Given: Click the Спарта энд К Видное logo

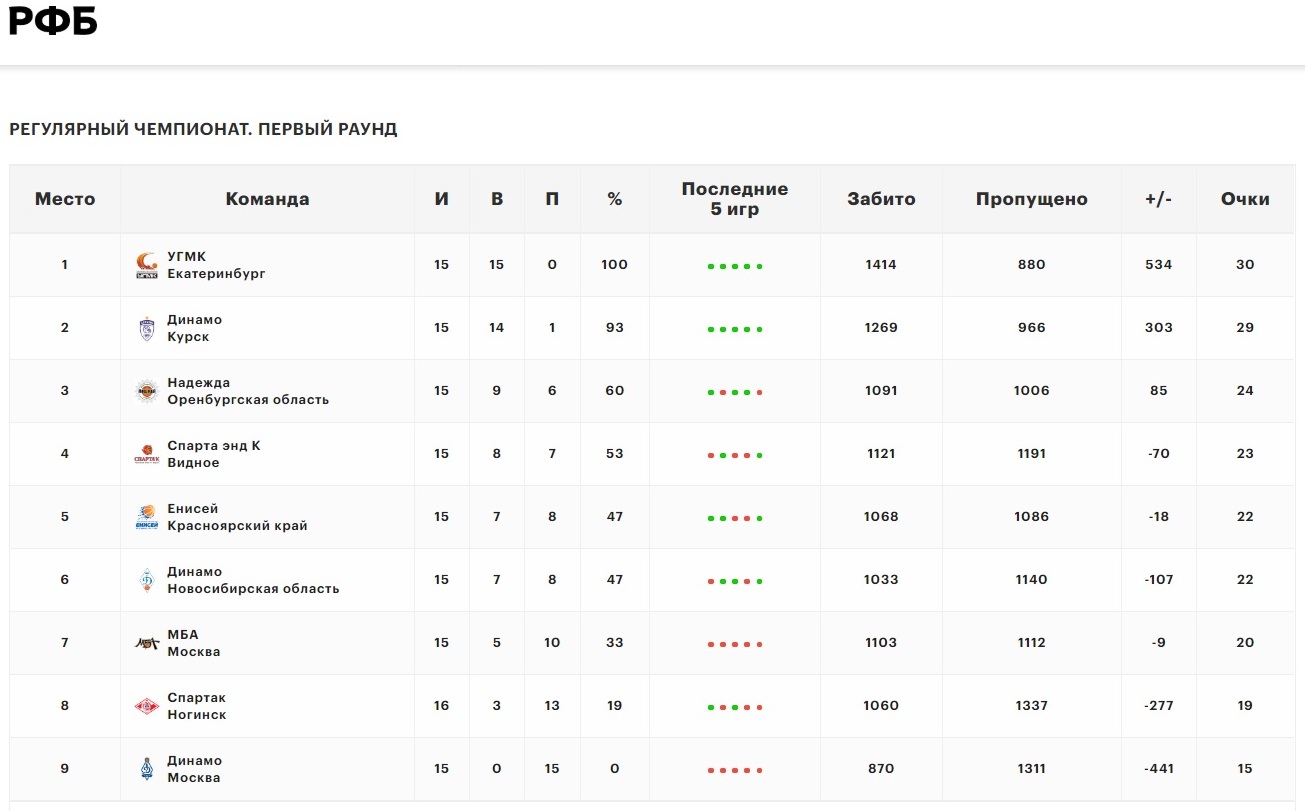Looking at the screenshot, I should click(x=147, y=455).
